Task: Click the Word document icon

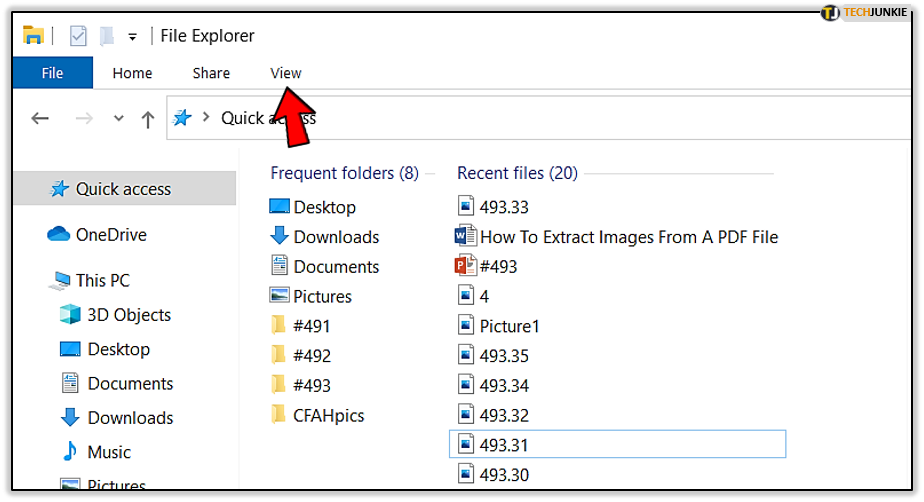Action: pos(465,236)
